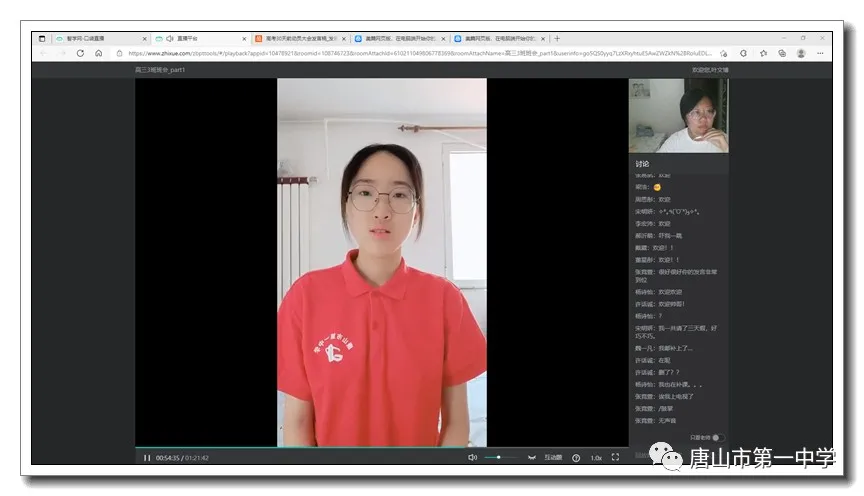Mute the player volume speaker icon
Screen dimensions: 864x496
click(473, 458)
